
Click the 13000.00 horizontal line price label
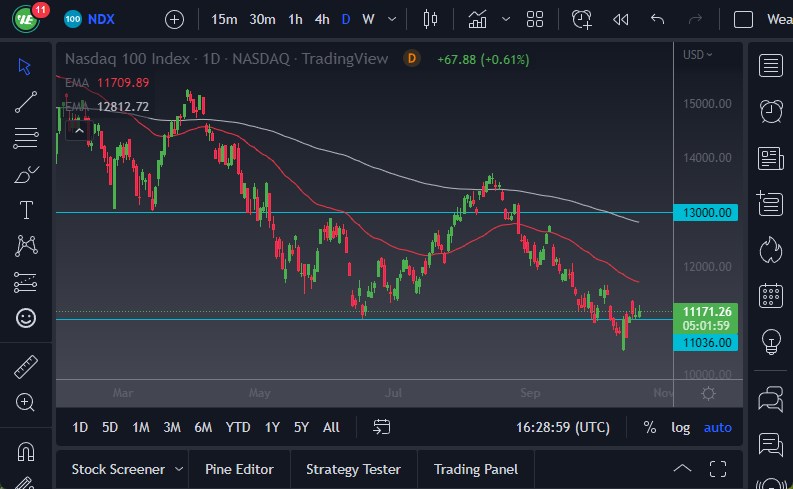click(x=708, y=213)
